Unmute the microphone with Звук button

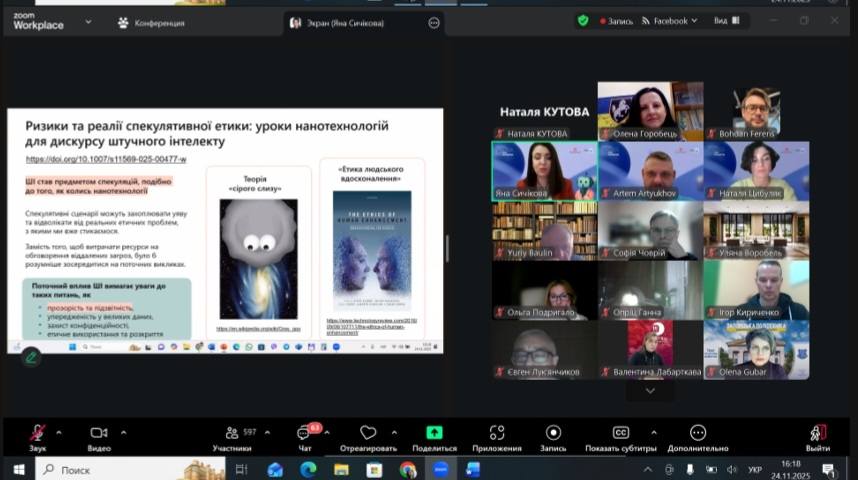coord(37,433)
